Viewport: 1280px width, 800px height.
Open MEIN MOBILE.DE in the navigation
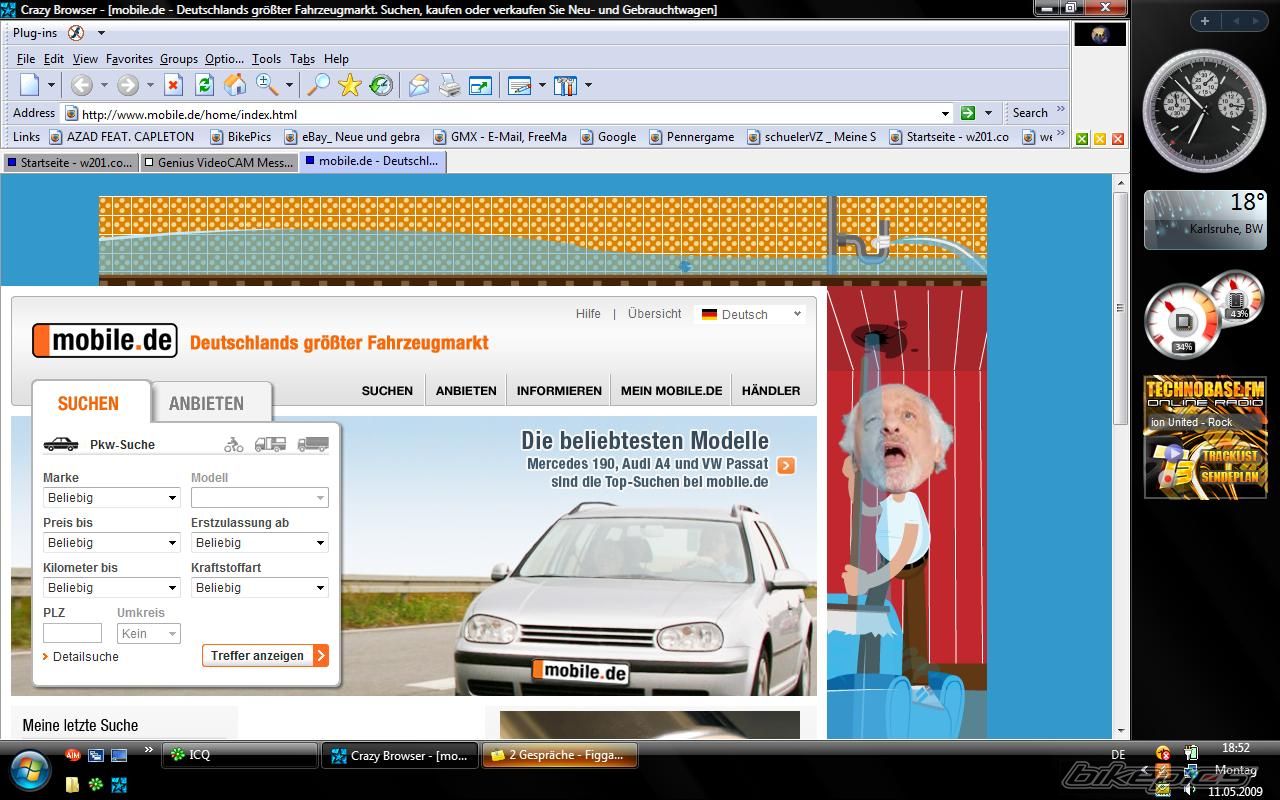point(671,391)
